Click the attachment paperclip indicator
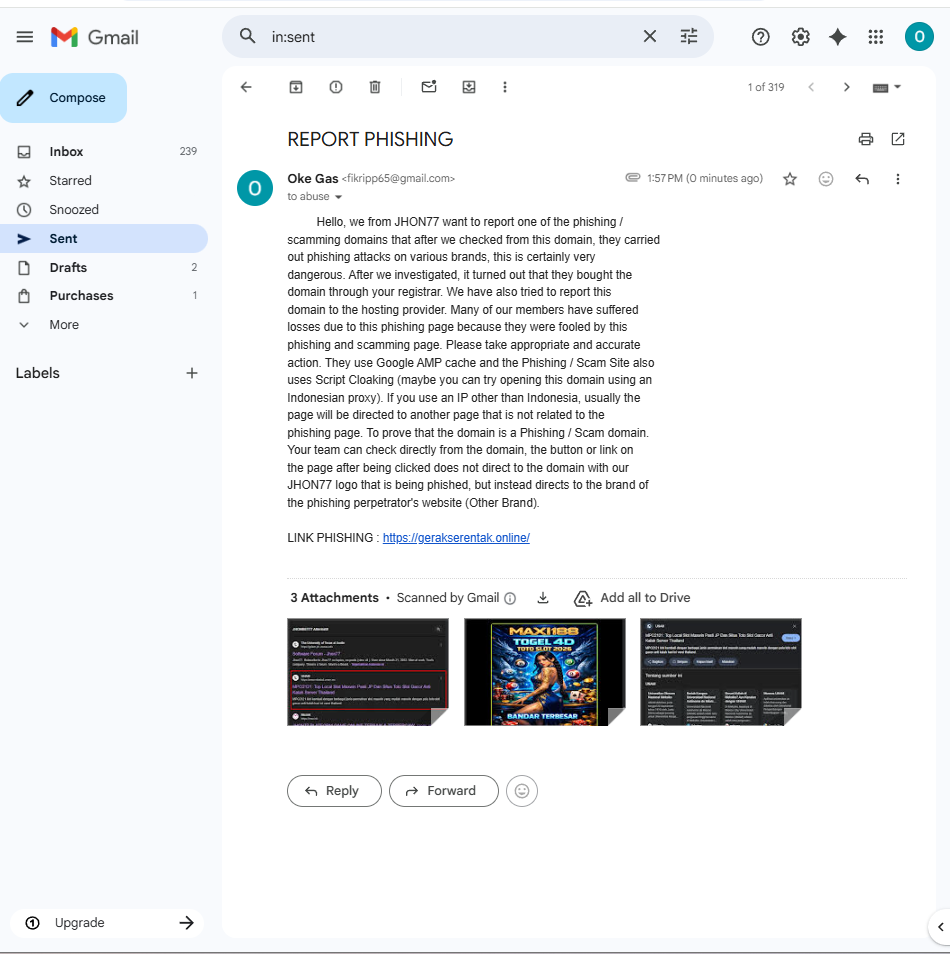Screen dimensions: 950x954 click(x=632, y=178)
